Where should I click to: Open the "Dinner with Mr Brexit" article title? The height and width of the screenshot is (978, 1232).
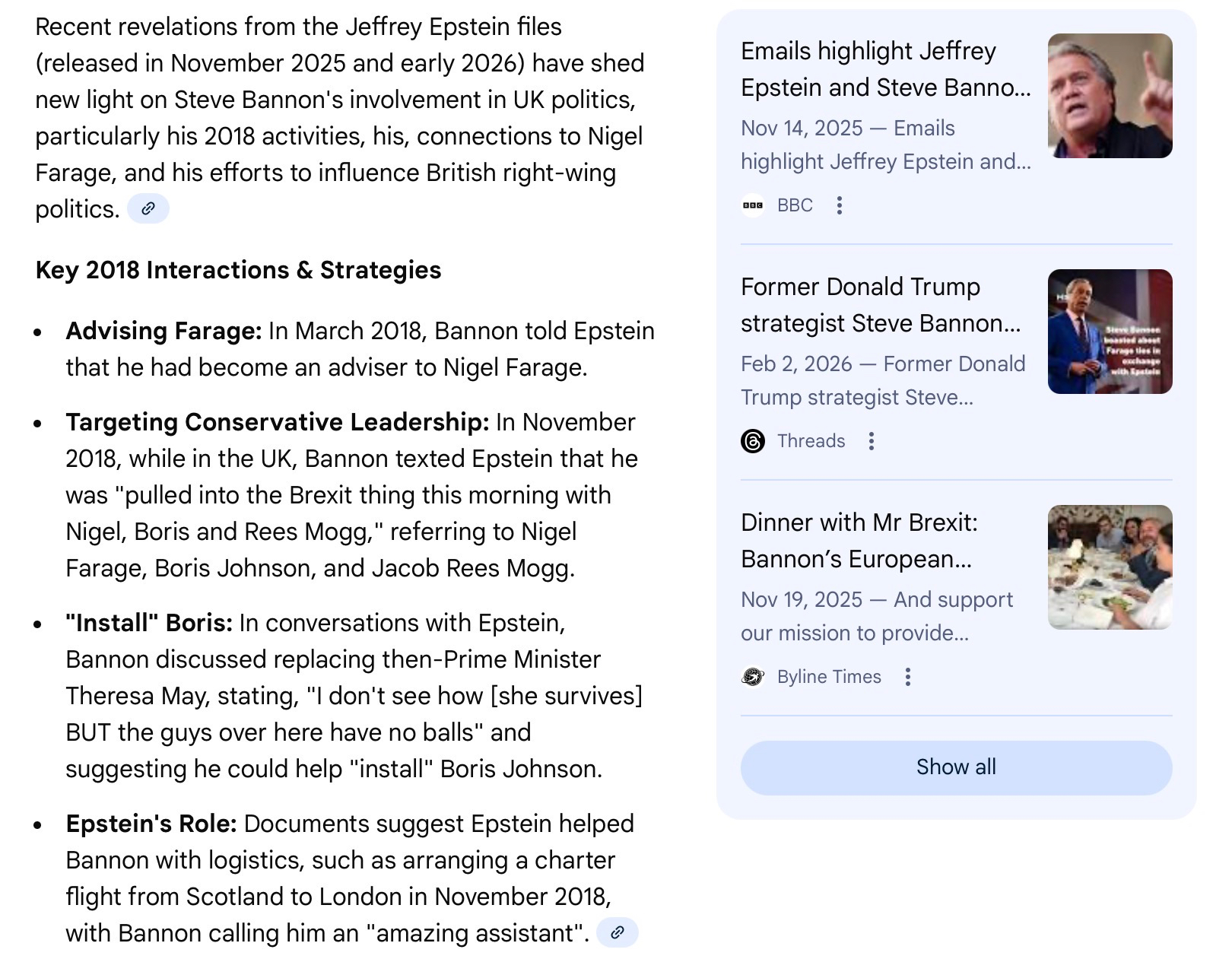(859, 541)
